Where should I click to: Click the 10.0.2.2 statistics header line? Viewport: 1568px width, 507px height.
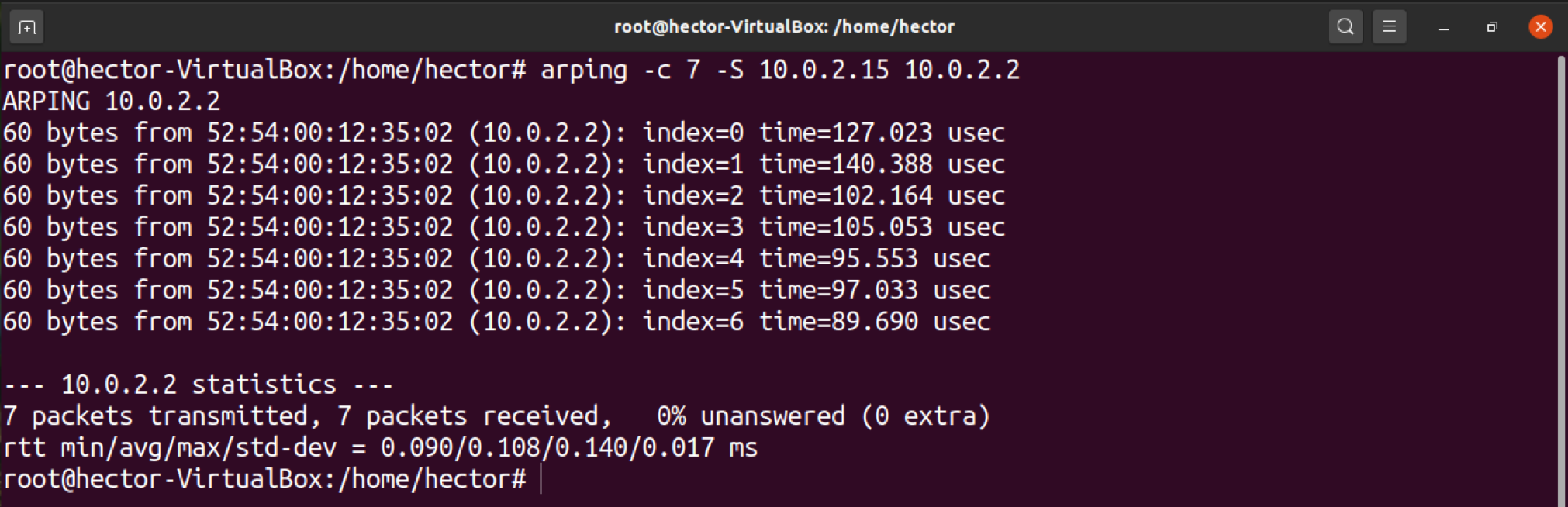(x=199, y=385)
